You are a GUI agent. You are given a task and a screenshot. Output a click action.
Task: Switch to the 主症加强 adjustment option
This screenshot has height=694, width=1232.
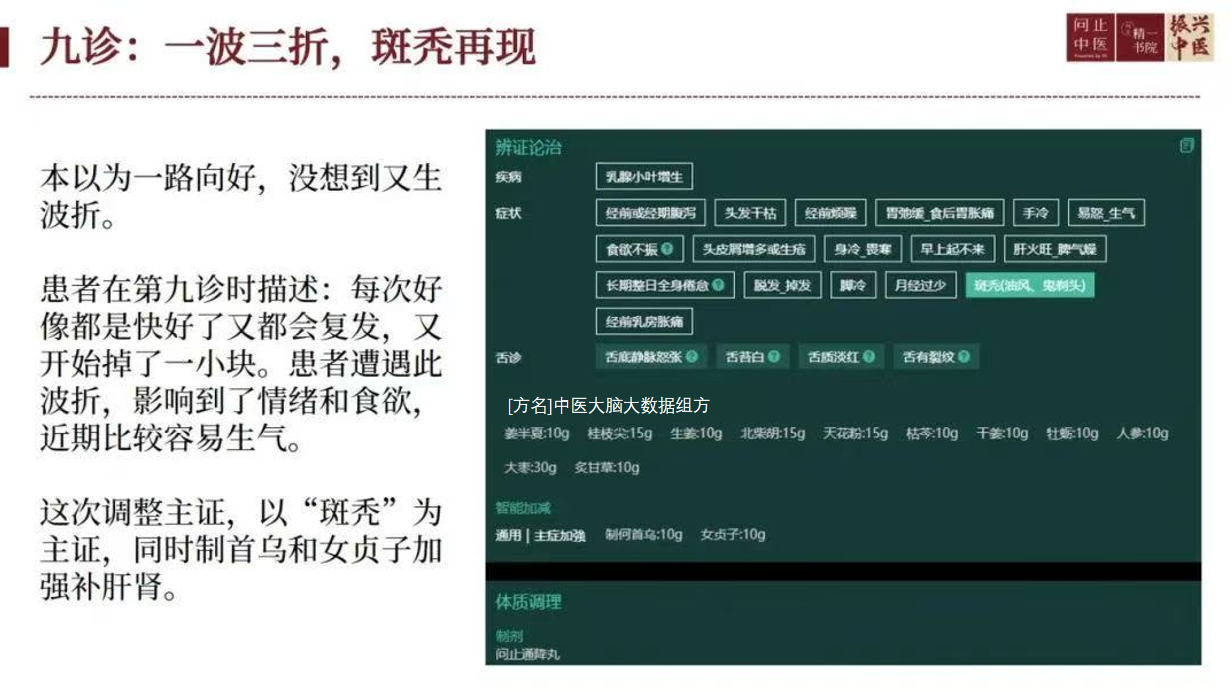pyautogui.click(x=560, y=535)
